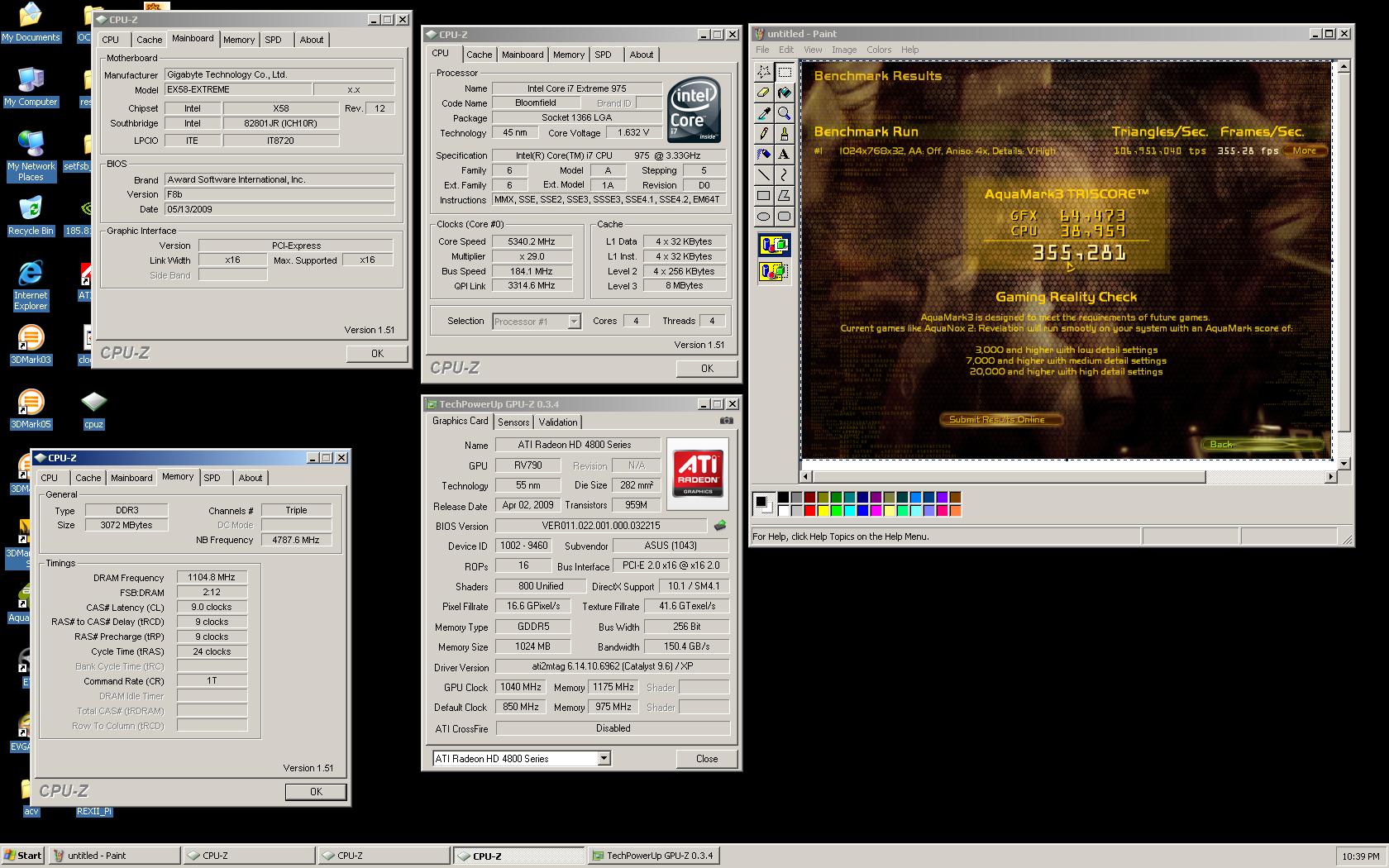Click the Paint vertical scrollbar down arrow
Image resolution: width=1389 pixels, height=868 pixels.
1344,464
